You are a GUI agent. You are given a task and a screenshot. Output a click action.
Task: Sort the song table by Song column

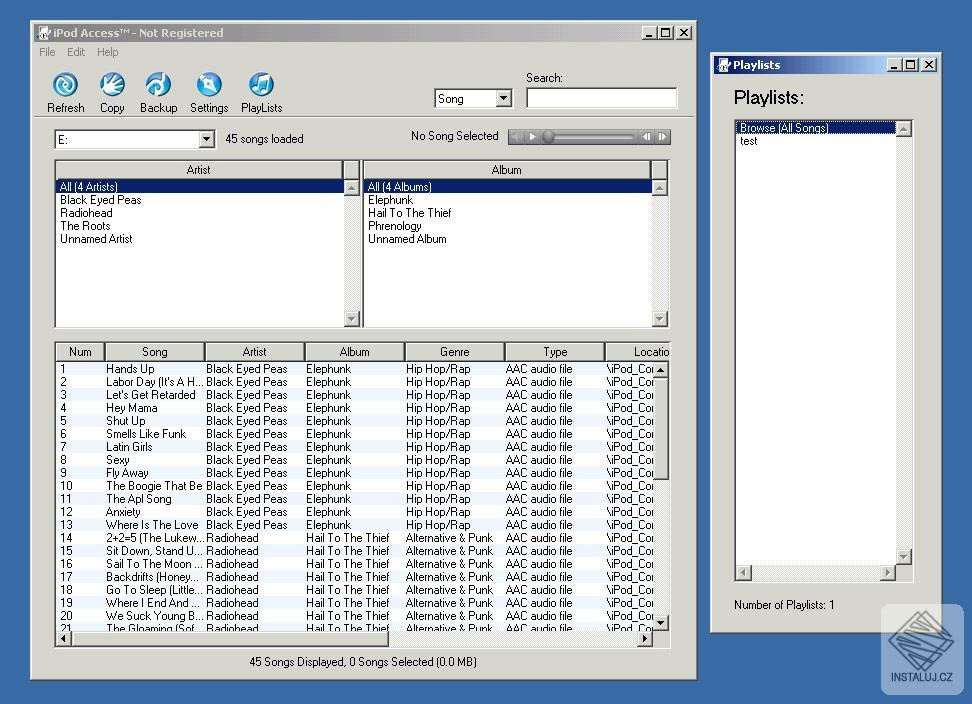[x=155, y=352]
